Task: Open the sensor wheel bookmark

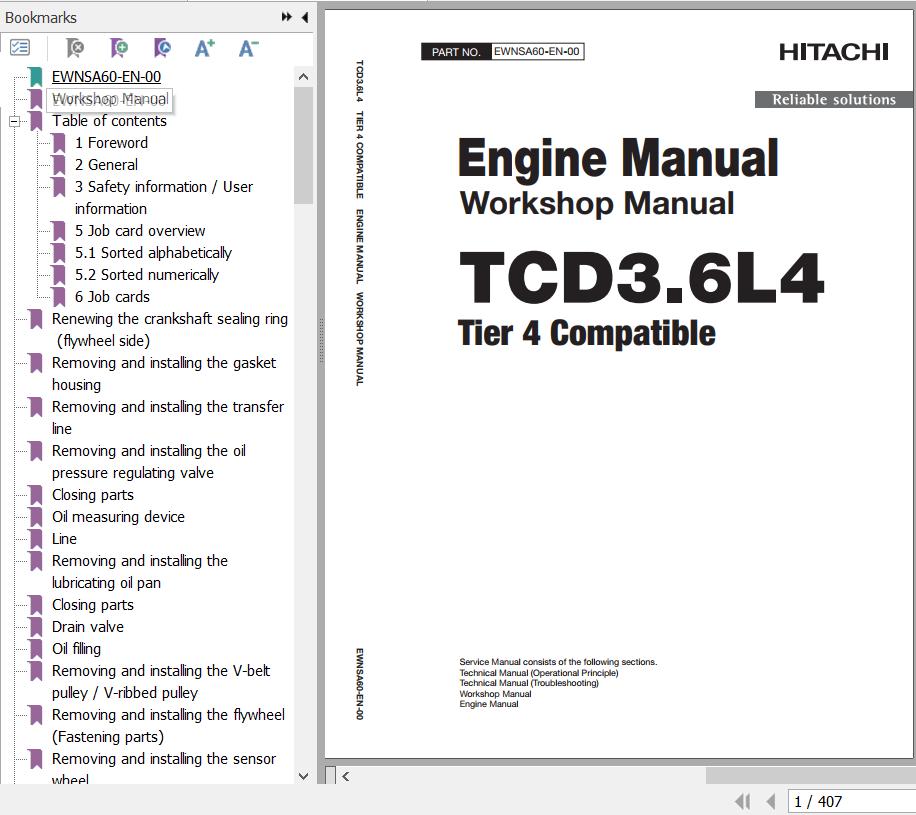Action: [x=164, y=769]
